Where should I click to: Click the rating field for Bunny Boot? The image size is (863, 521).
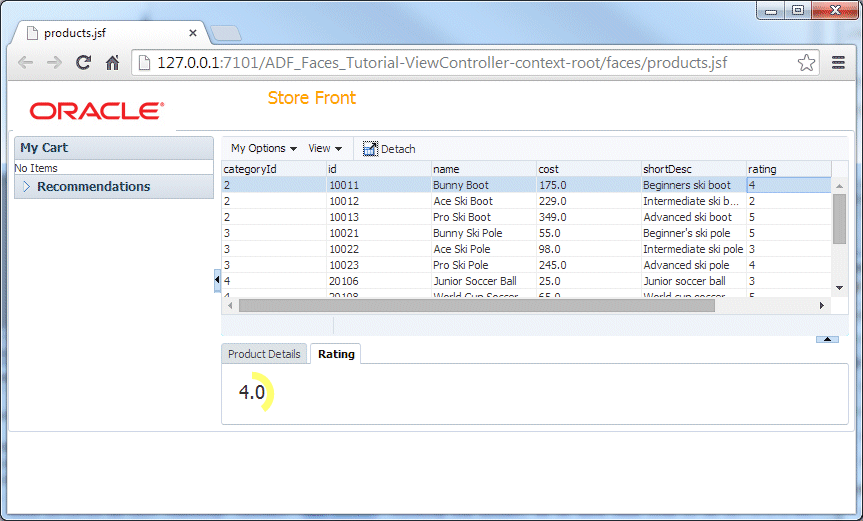(788, 185)
